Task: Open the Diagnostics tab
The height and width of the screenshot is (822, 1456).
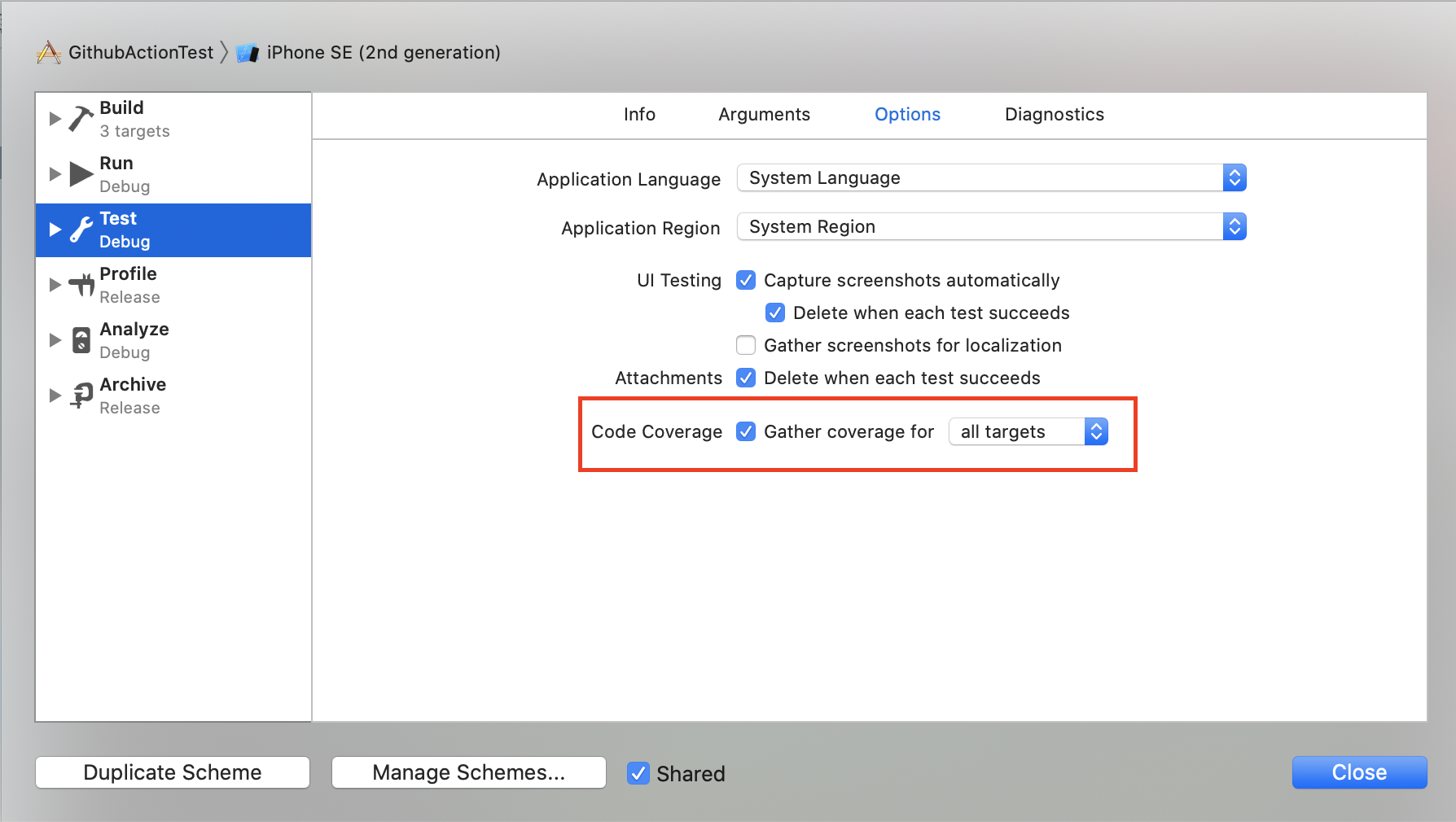Action: coord(1055,115)
